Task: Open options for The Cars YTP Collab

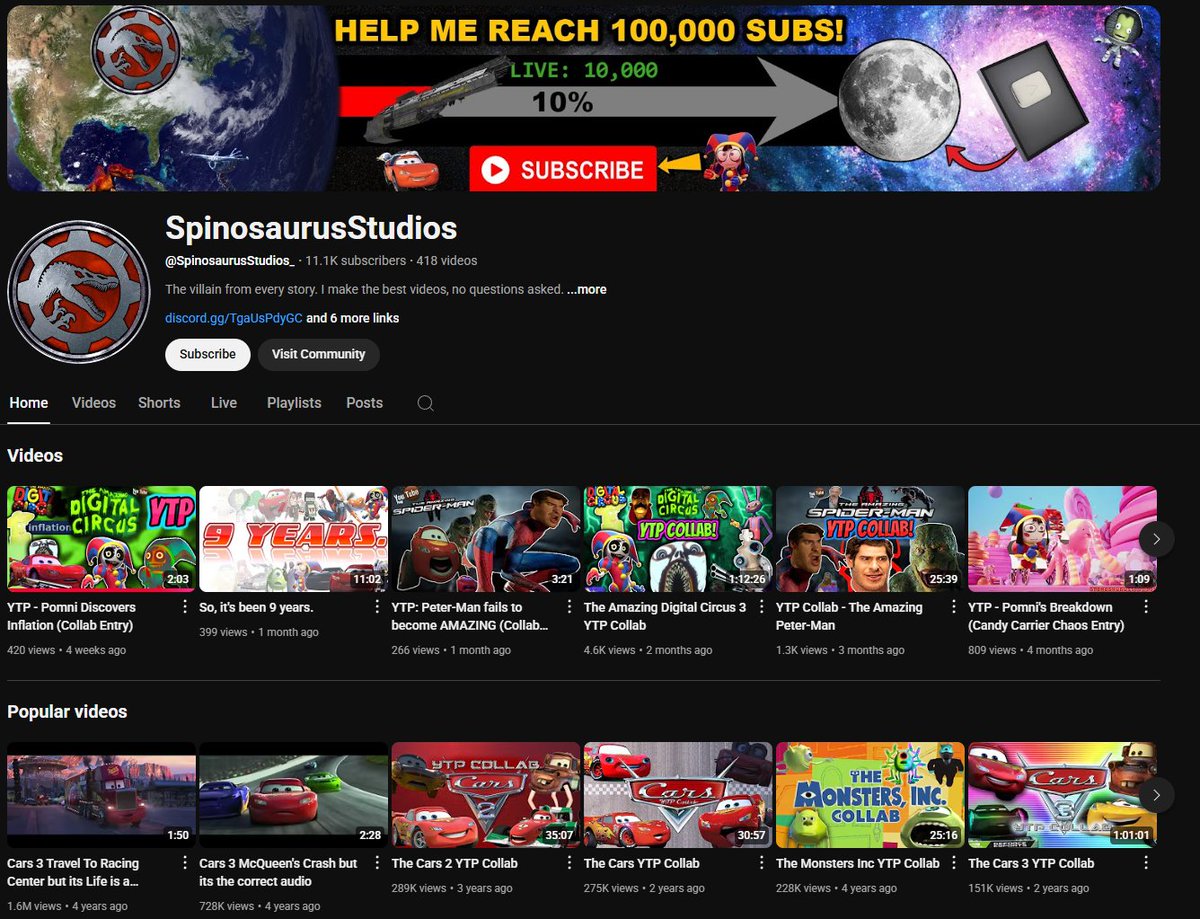Action: [760, 863]
